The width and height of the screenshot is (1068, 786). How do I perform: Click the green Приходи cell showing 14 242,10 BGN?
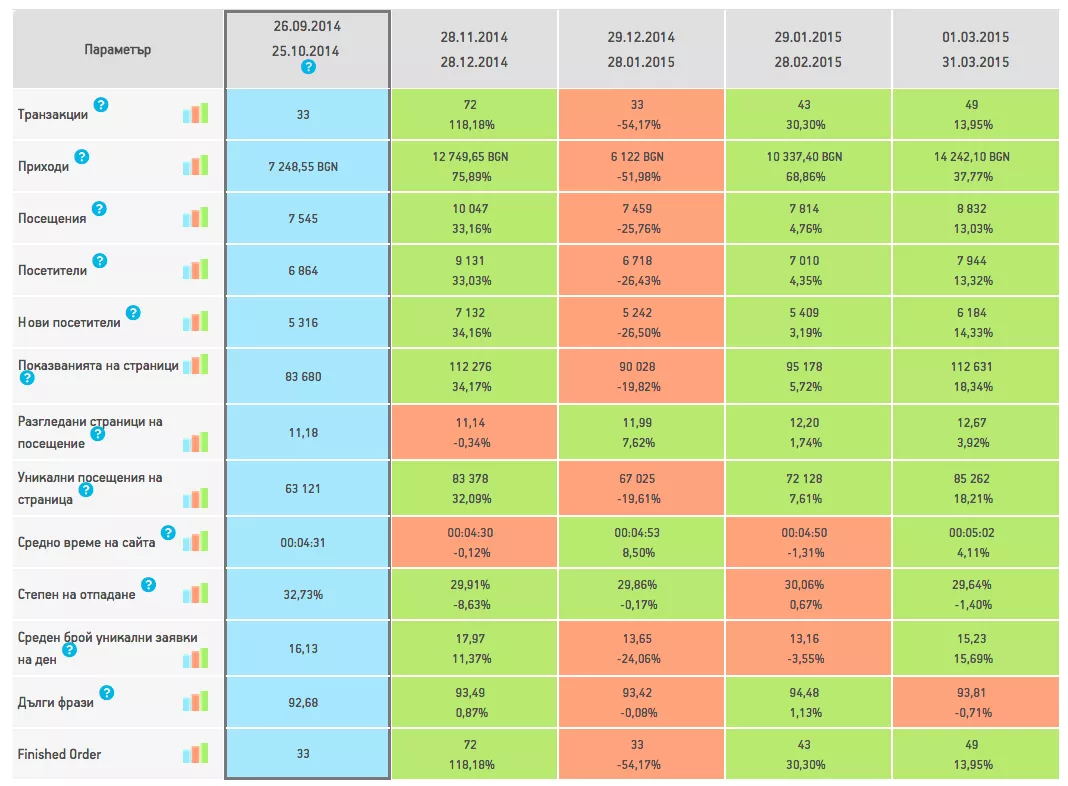[x=975, y=166]
